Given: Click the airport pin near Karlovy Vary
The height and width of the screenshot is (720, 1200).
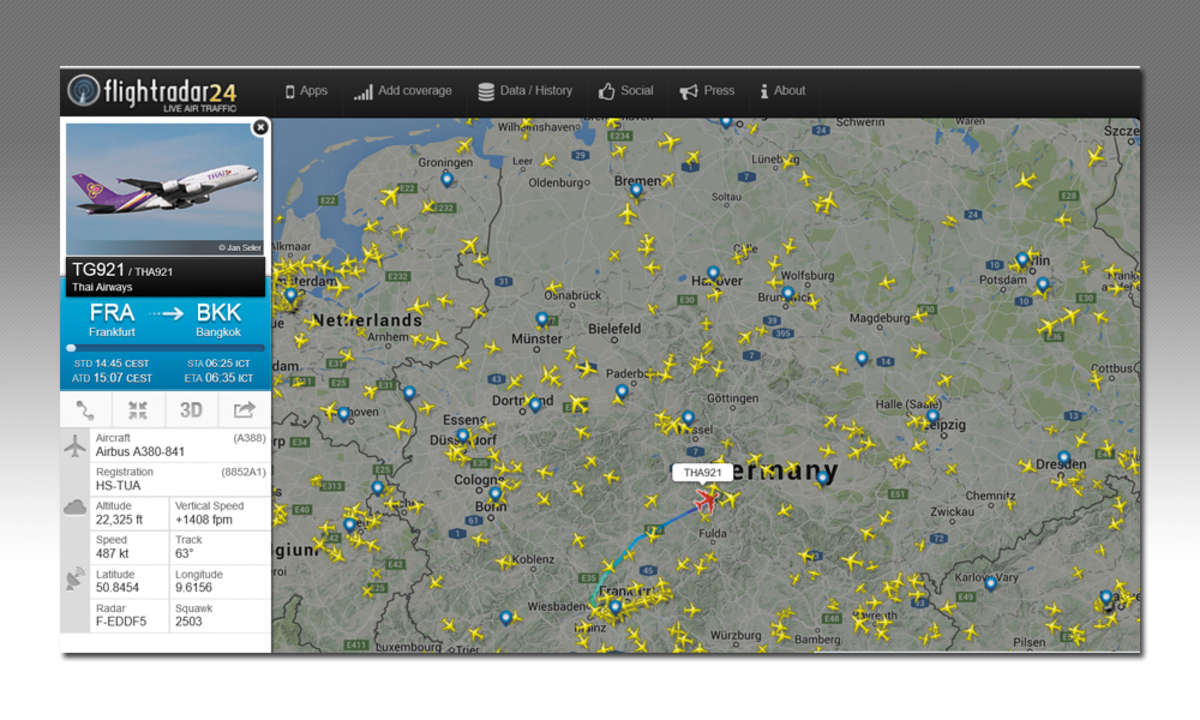Looking at the screenshot, I should [991, 583].
